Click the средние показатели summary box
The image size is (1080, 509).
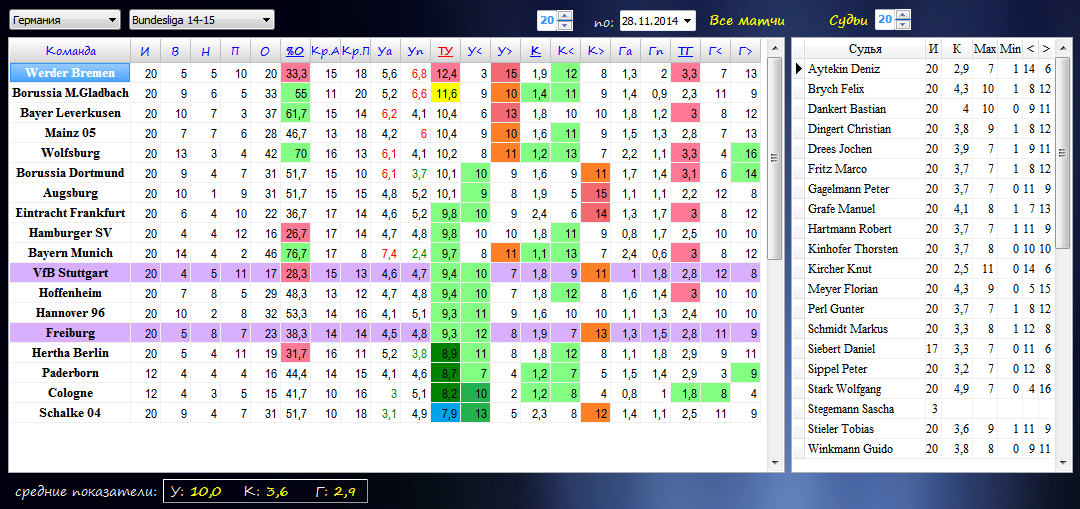[x=265, y=492]
